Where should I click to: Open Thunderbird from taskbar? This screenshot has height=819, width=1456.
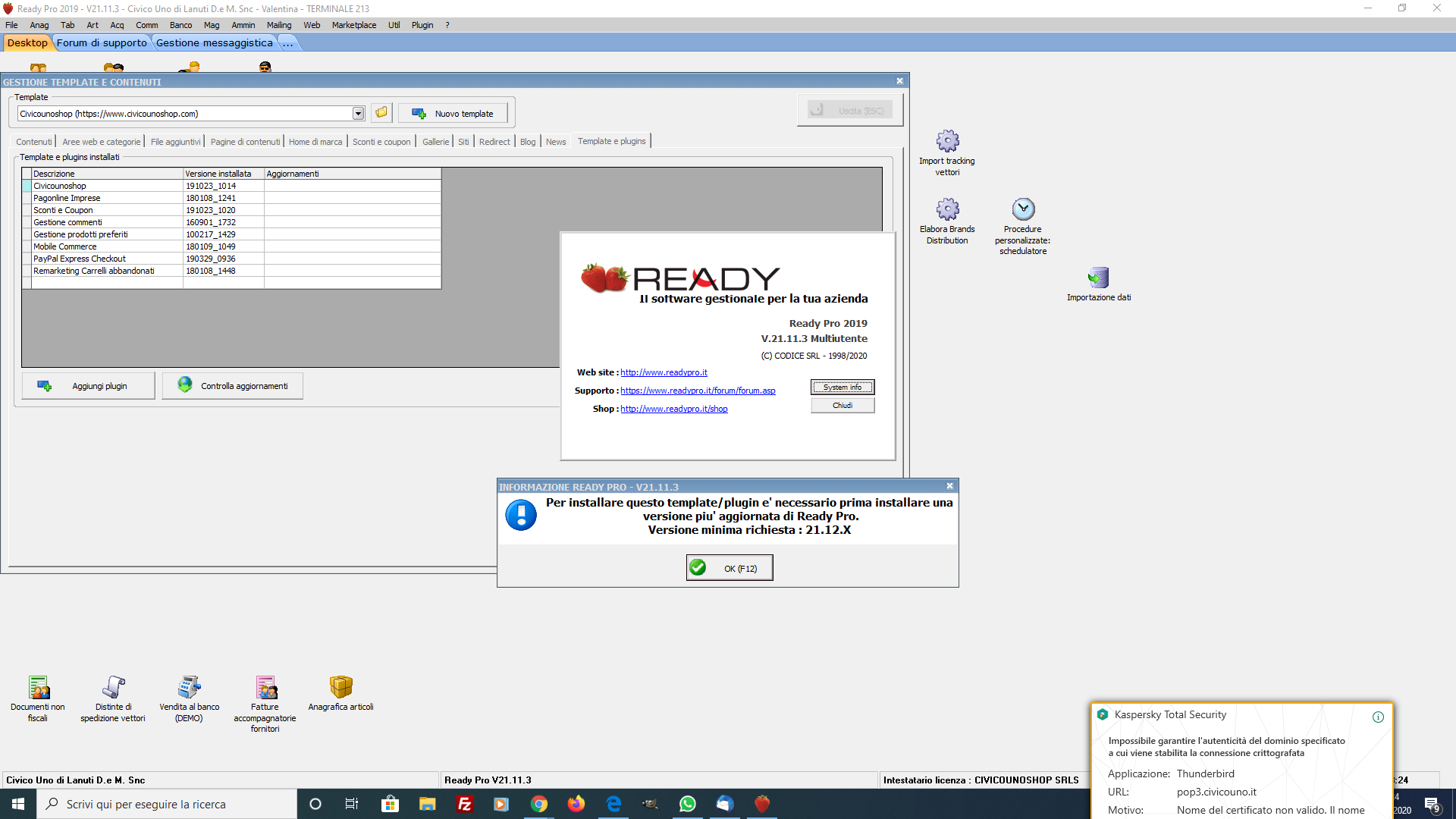[x=725, y=804]
